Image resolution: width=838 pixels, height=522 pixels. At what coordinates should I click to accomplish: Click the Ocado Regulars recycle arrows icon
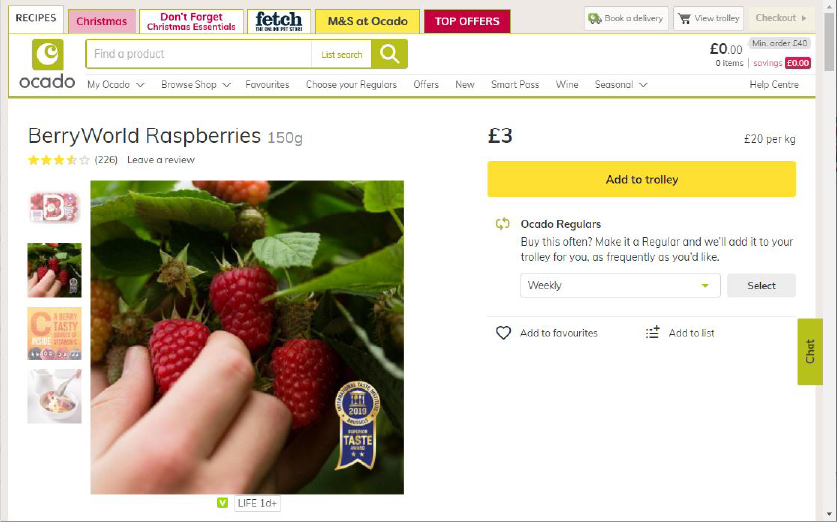pyautogui.click(x=502, y=224)
